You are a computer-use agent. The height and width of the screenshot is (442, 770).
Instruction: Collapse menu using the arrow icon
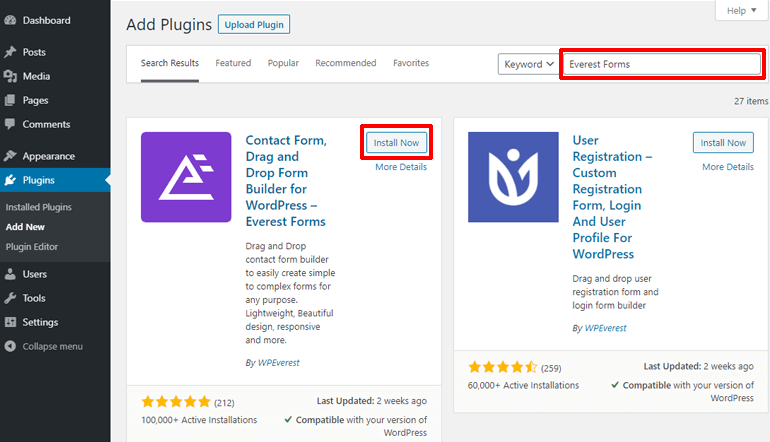[10, 346]
